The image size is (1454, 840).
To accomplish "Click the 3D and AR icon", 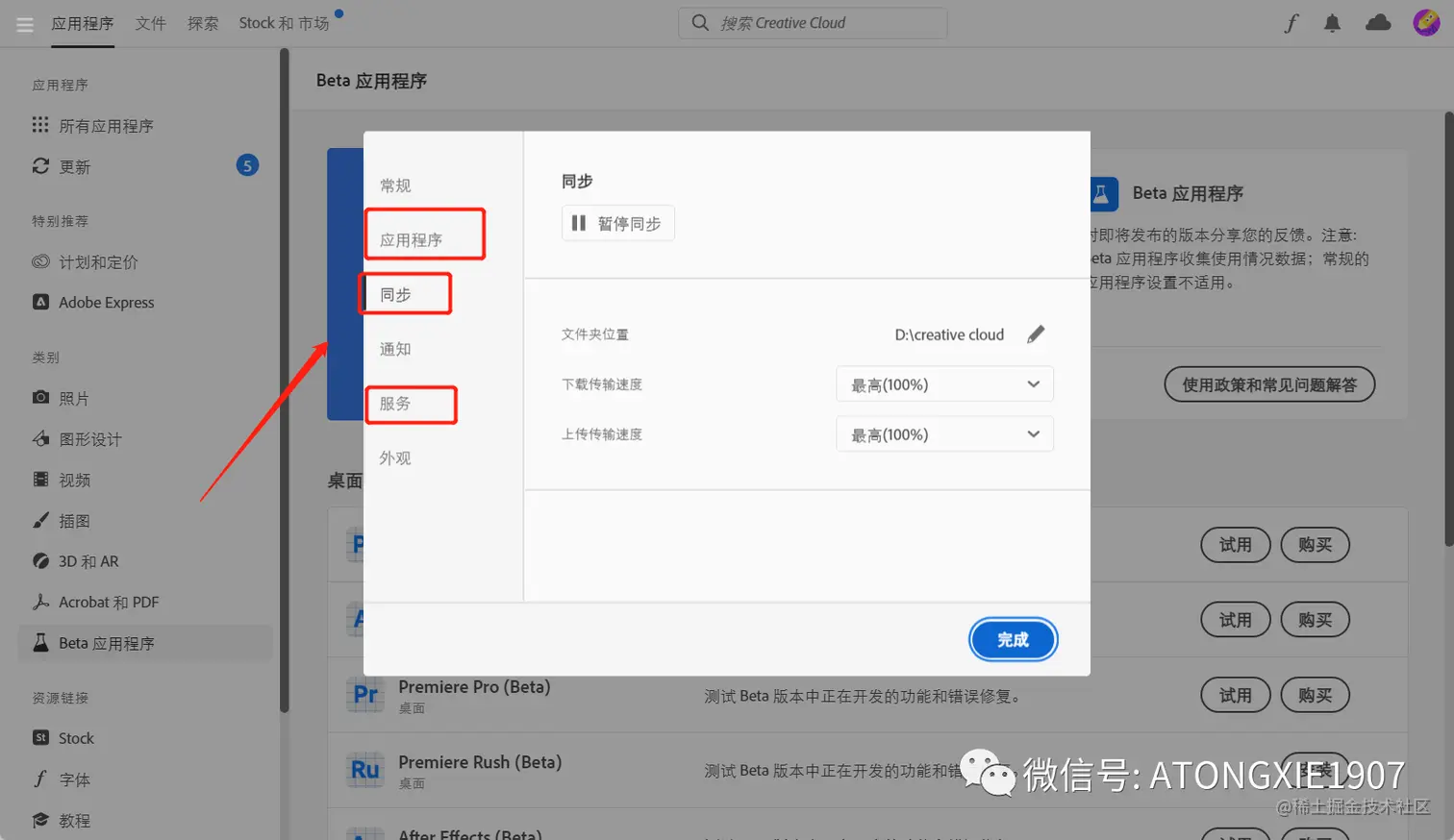I will click(40, 560).
